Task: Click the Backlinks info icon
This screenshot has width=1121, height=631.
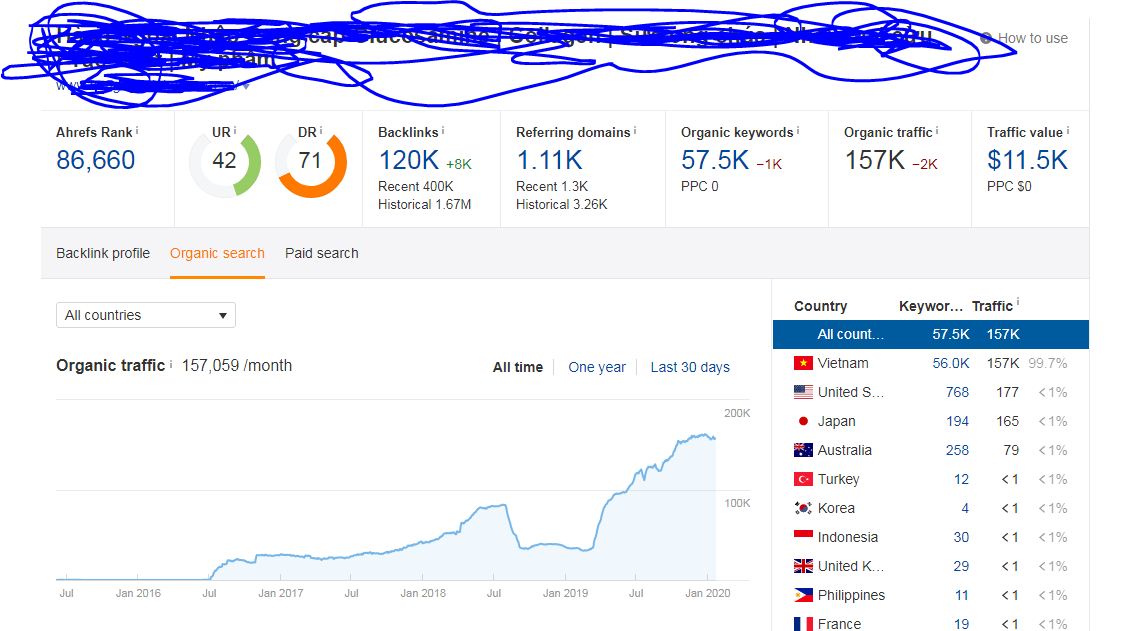Action: [x=443, y=131]
